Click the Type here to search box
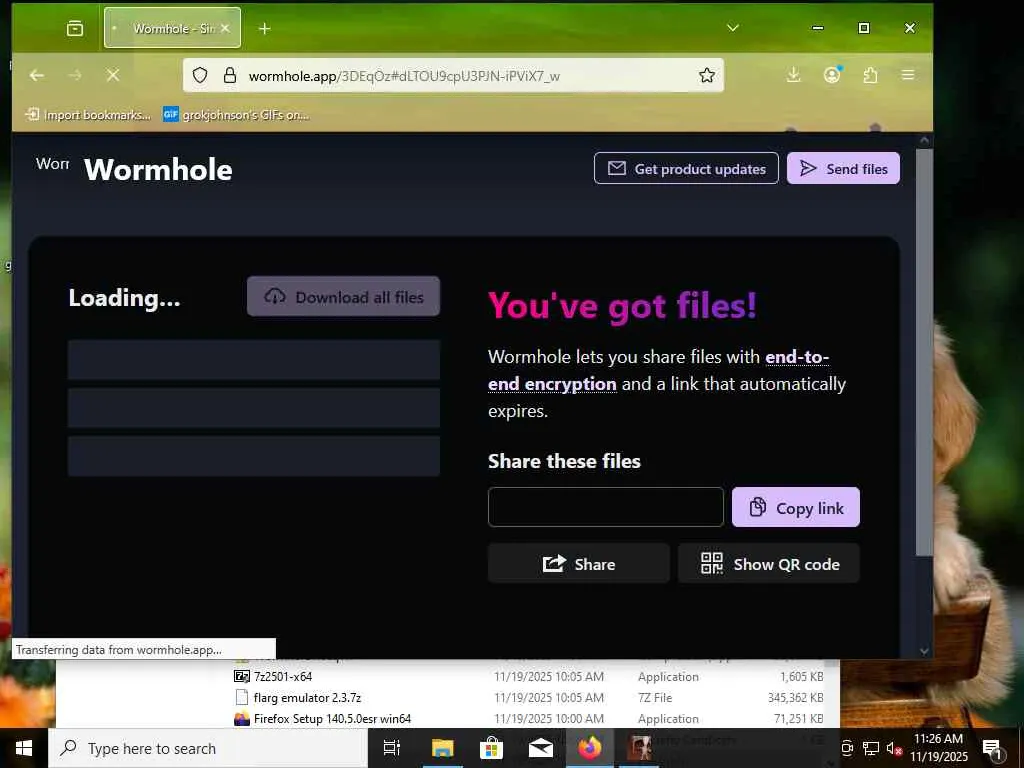1024x768 pixels. (x=208, y=748)
